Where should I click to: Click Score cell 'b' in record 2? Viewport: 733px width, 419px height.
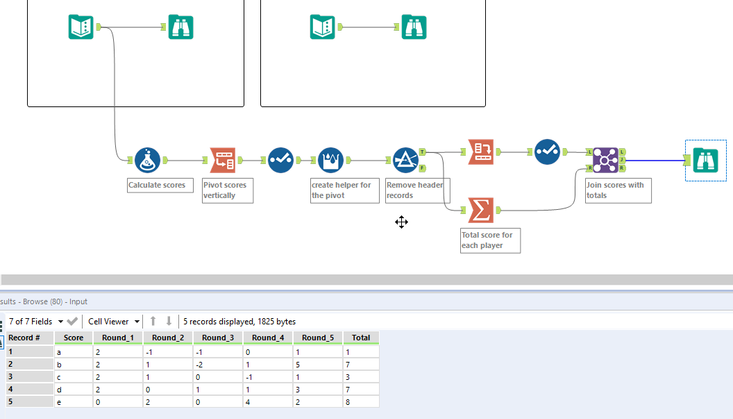73,364
